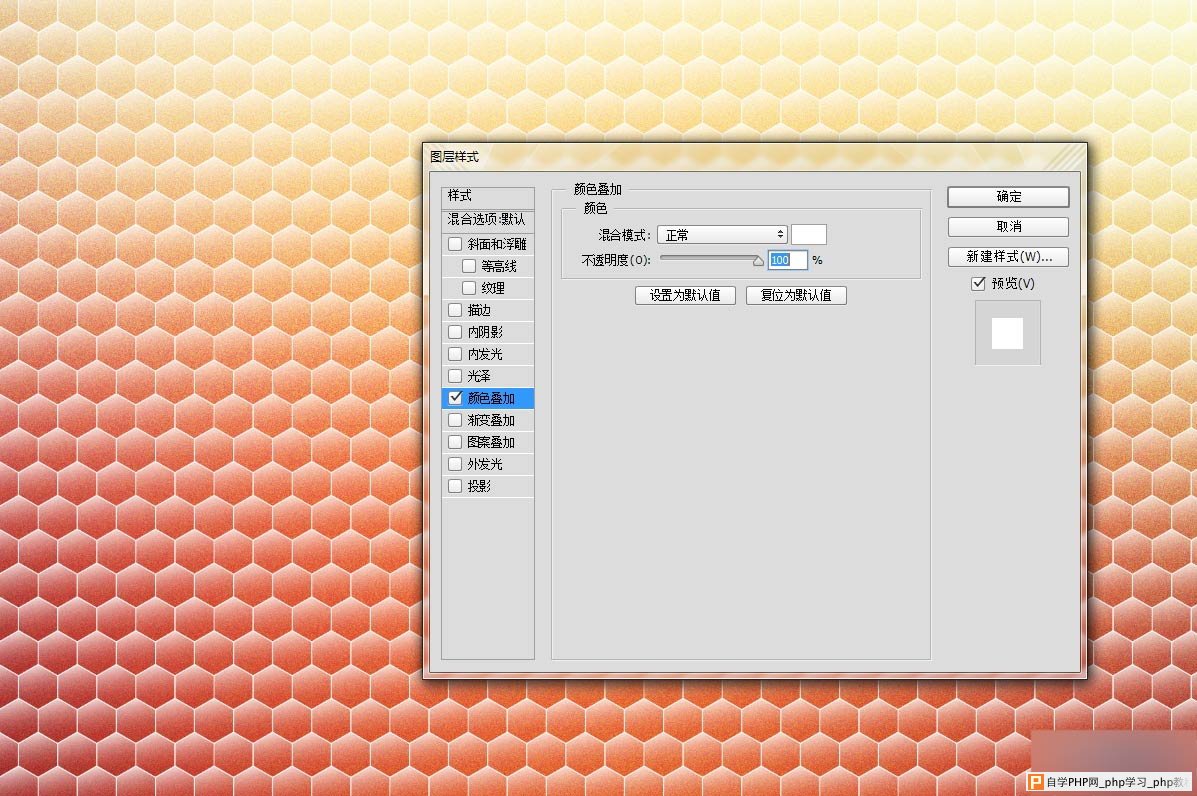
Task: Select the 斜面和浮雕 style label
Action: point(497,244)
